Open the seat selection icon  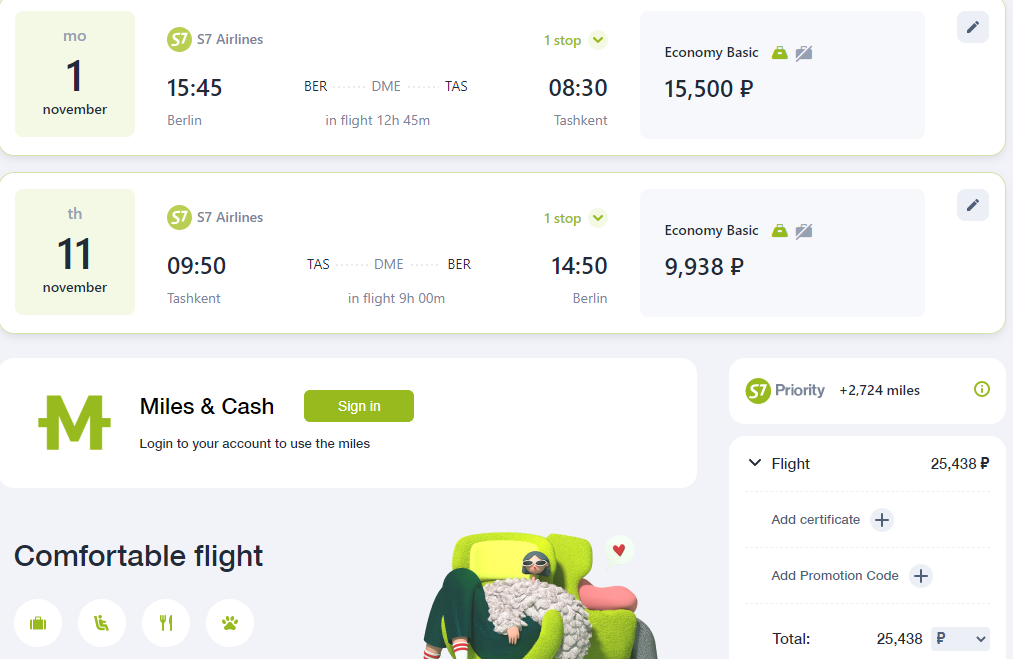pos(101,623)
